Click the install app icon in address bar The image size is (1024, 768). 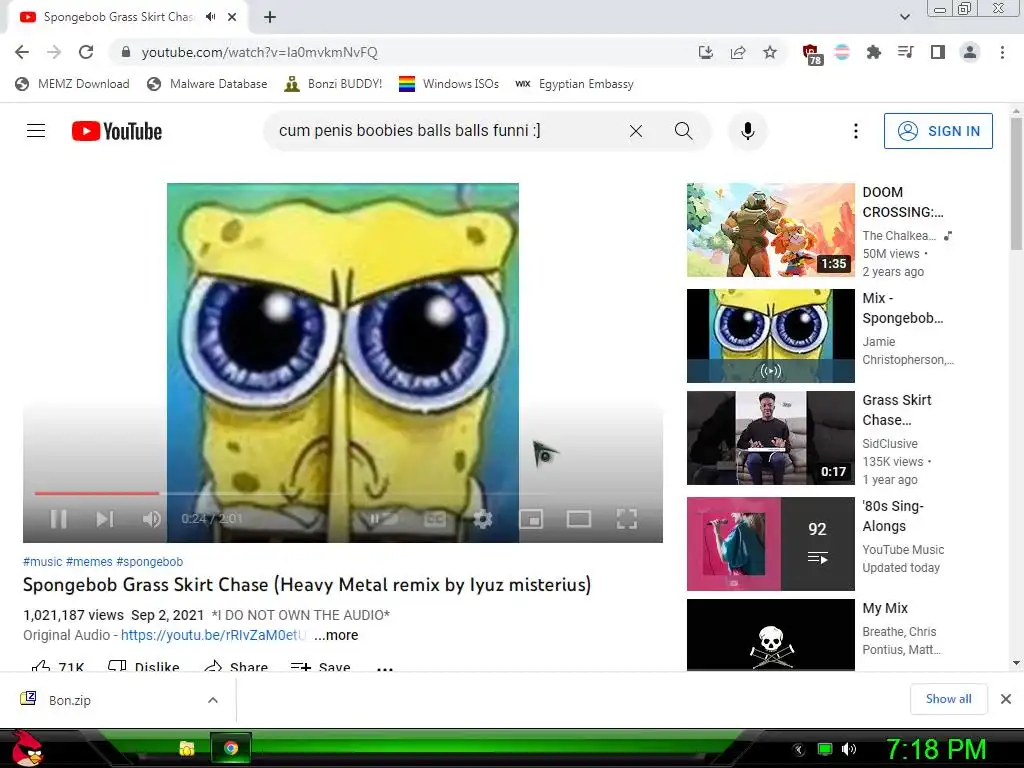point(706,52)
